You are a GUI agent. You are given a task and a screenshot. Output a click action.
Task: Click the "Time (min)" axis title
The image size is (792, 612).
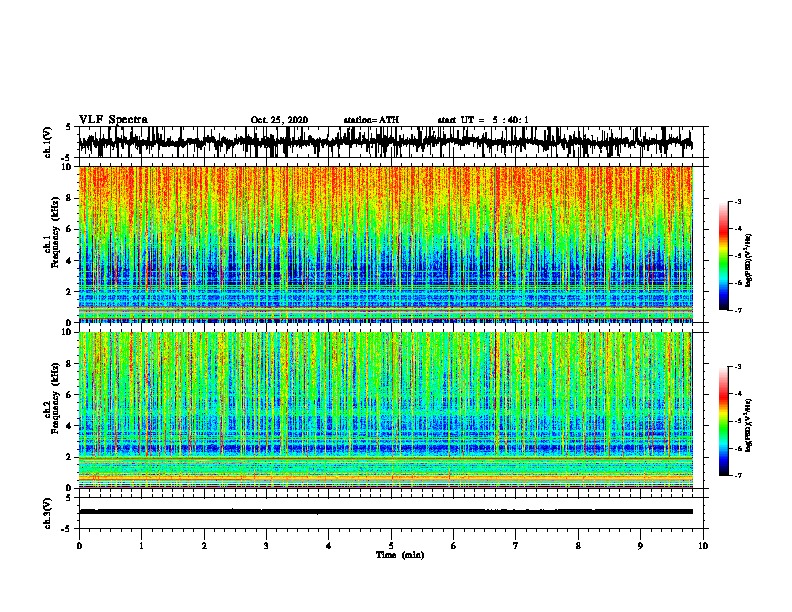point(400,555)
